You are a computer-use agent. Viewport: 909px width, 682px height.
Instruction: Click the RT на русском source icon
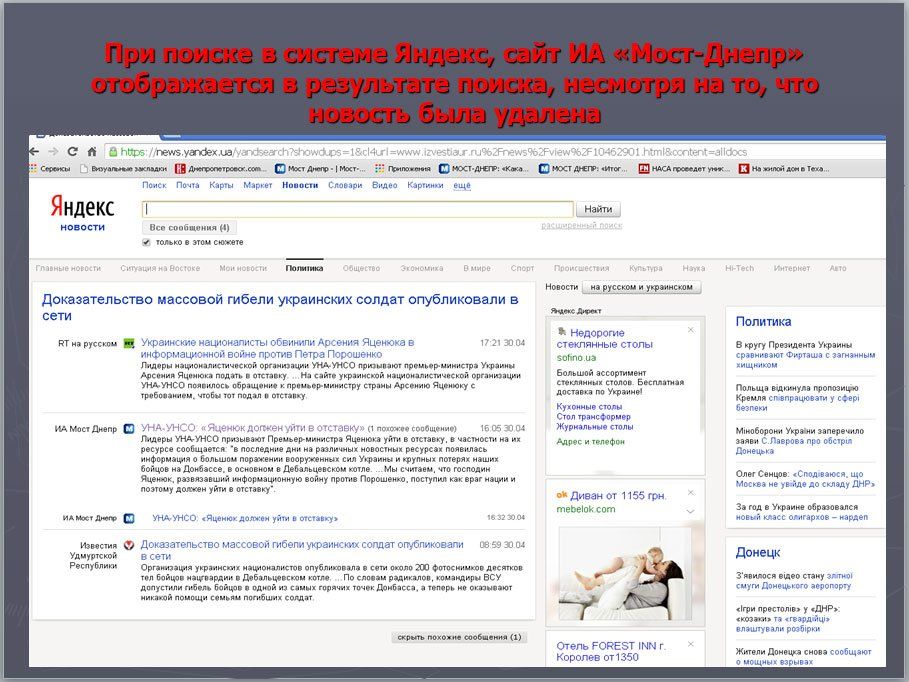[x=129, y=343]
